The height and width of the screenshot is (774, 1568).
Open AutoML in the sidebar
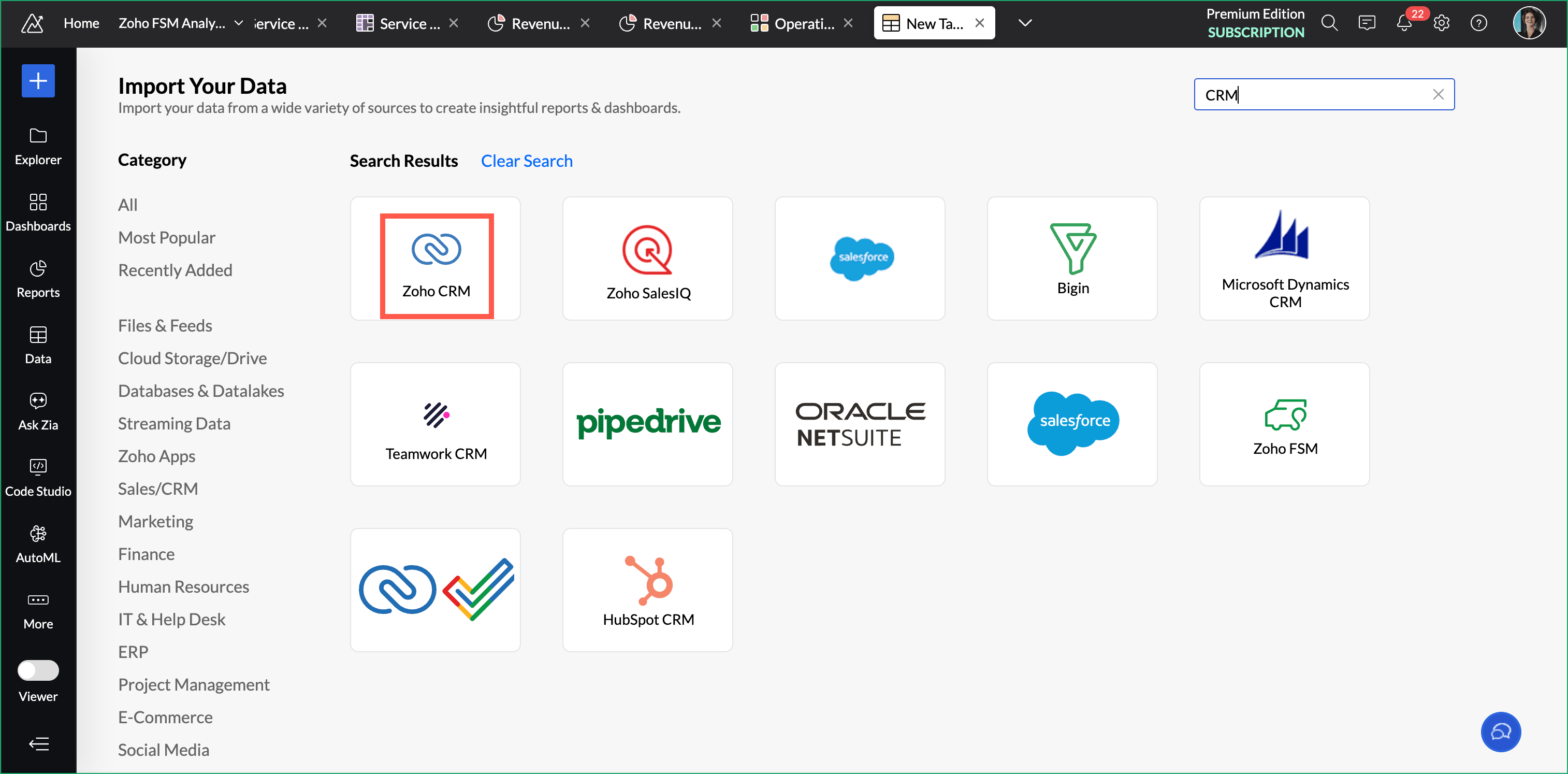(x=38, y=544)
